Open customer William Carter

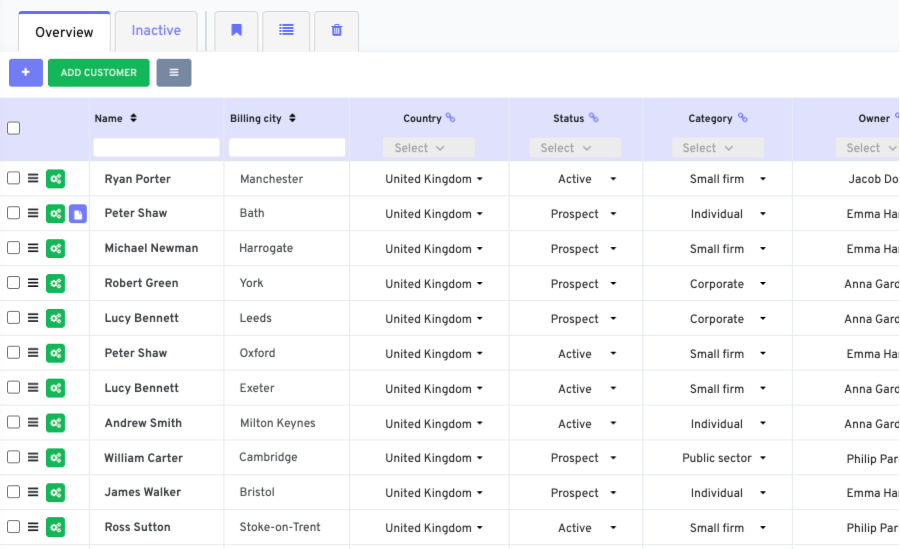point(143,458)
